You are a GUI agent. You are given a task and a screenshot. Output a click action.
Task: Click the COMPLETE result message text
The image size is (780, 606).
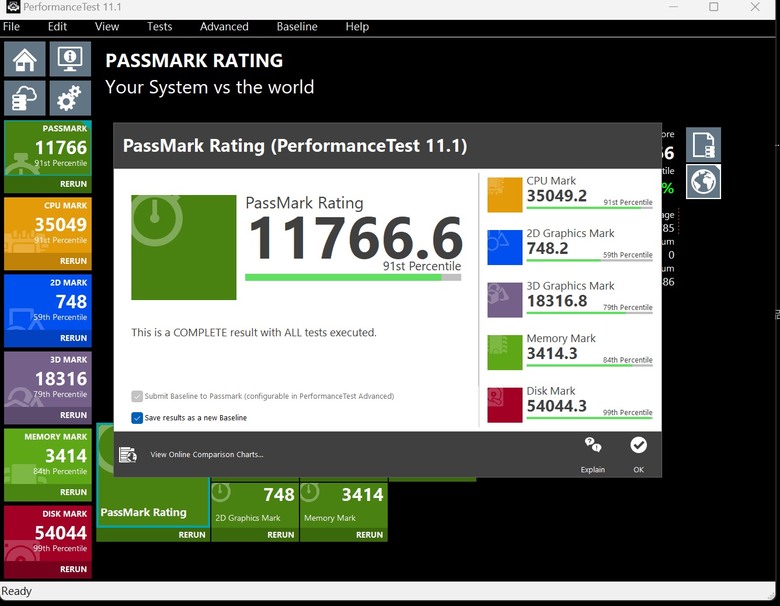(x=254, y=332)
